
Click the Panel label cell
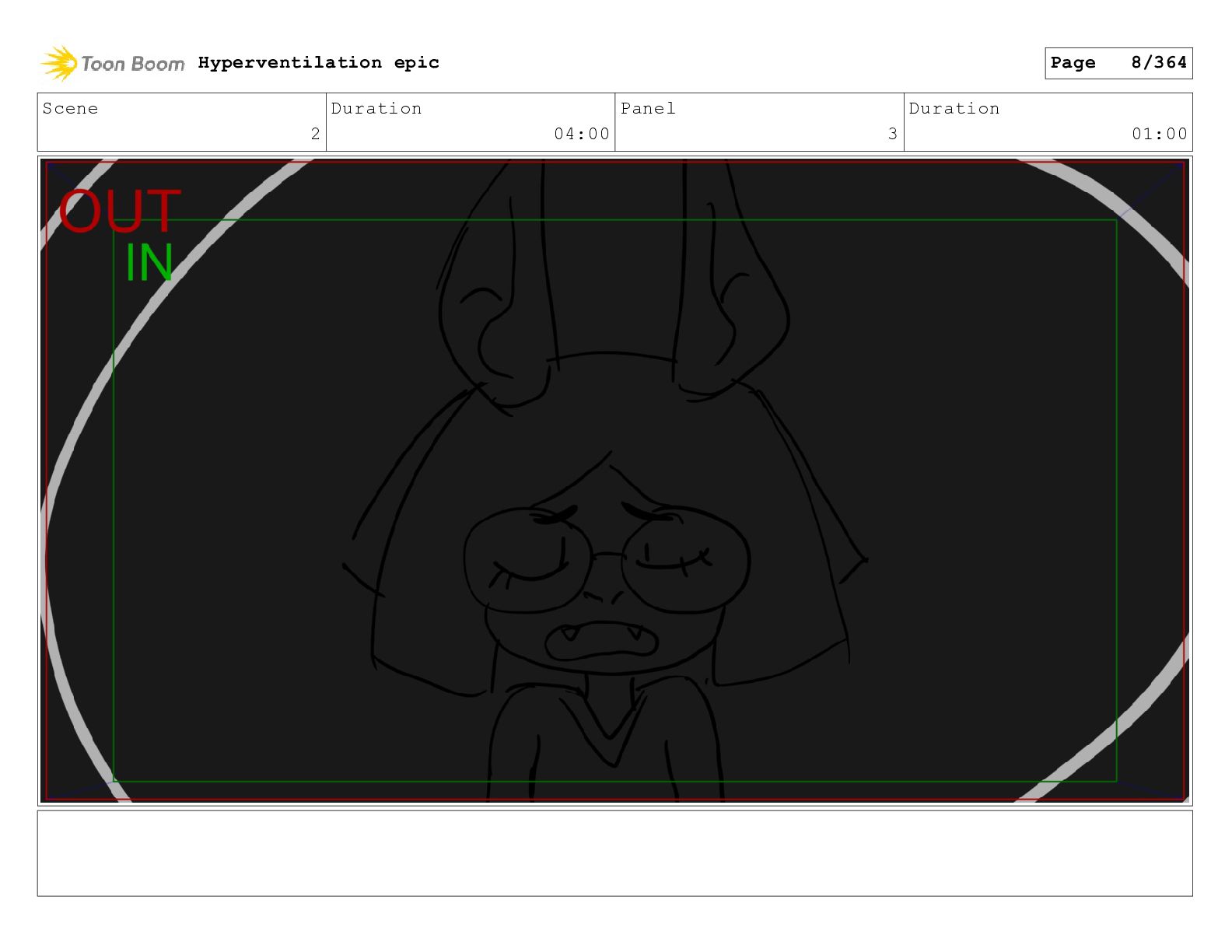[759, 122]
